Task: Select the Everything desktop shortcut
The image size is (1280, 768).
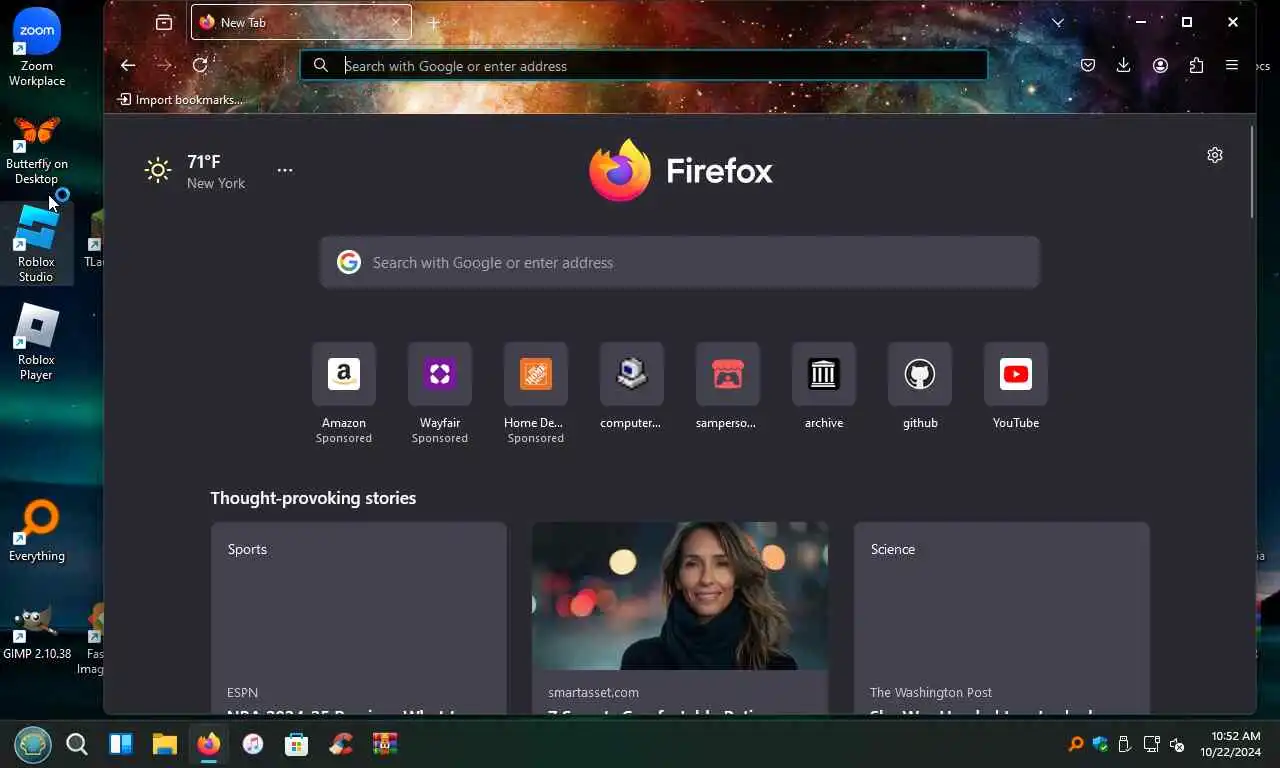Action: click(x=37, y=531)
